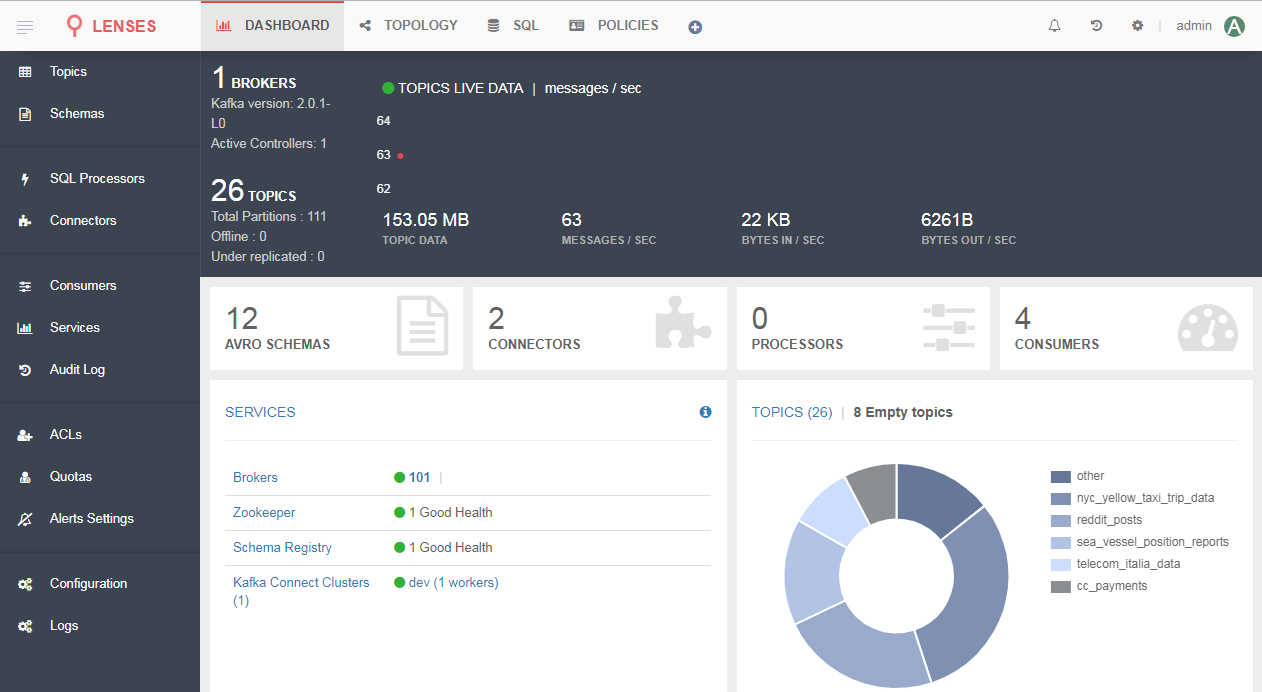1262x692 pixels.
Task: Click the Connectors puzzle piece card icon
Action: [x=683, y=323]
